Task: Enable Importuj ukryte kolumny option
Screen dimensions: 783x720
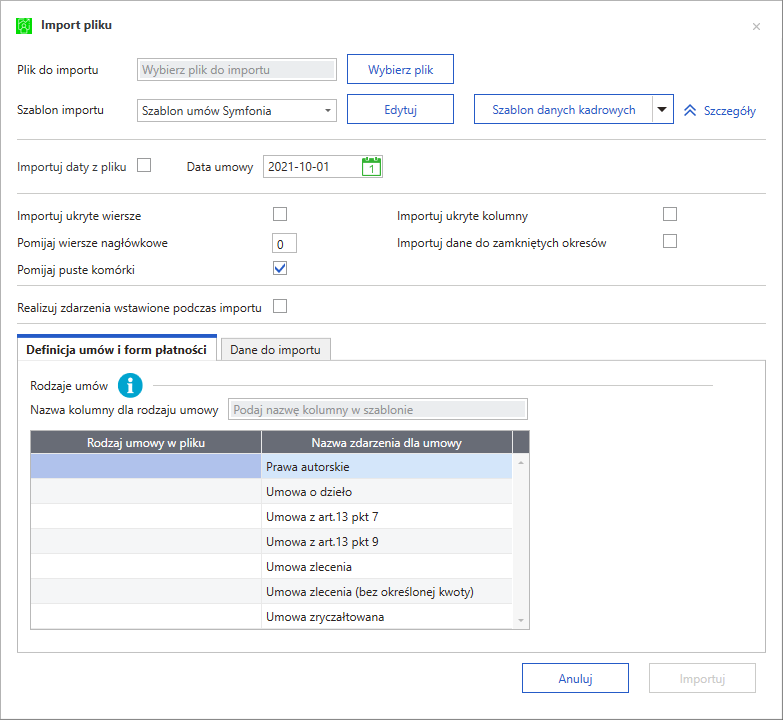Action: pos(670,214)
